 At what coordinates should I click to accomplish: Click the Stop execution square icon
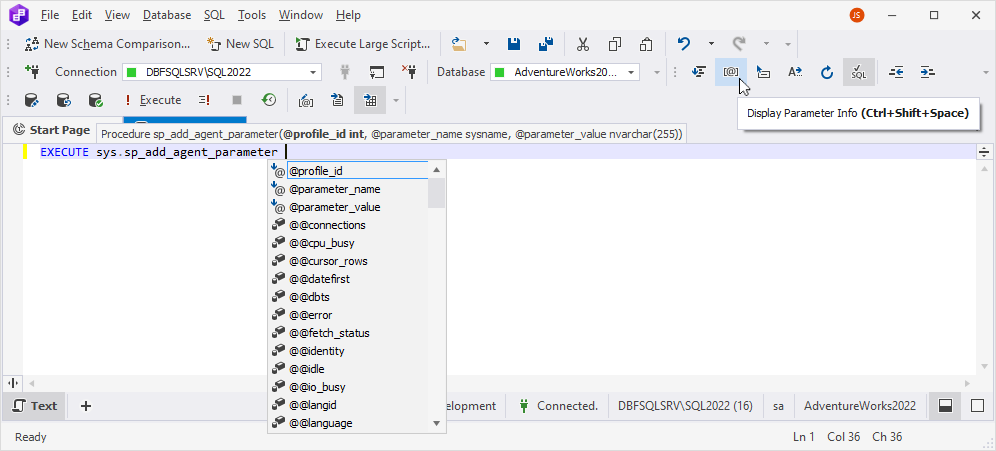click(237, 100)
